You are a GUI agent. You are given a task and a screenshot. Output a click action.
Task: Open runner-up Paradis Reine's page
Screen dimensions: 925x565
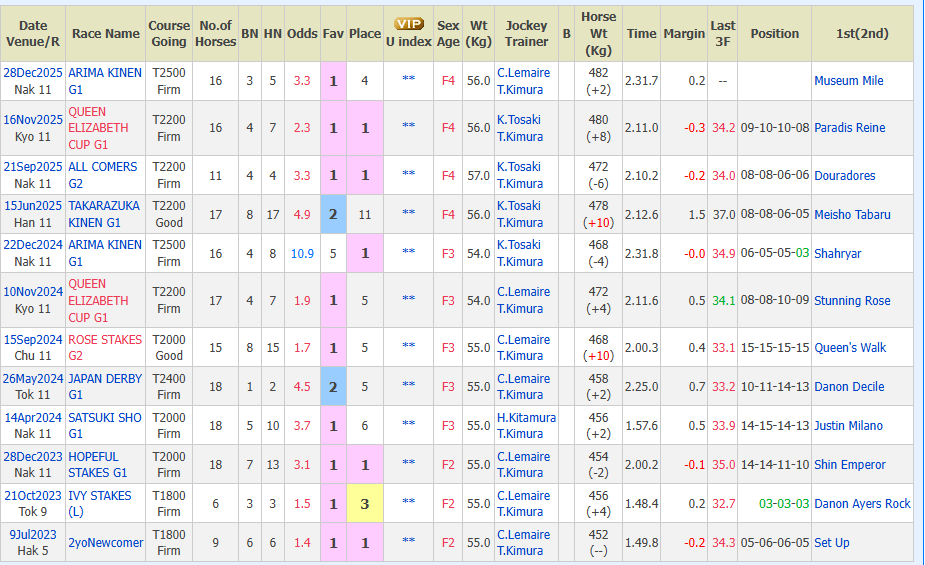(x=849, y=128)
